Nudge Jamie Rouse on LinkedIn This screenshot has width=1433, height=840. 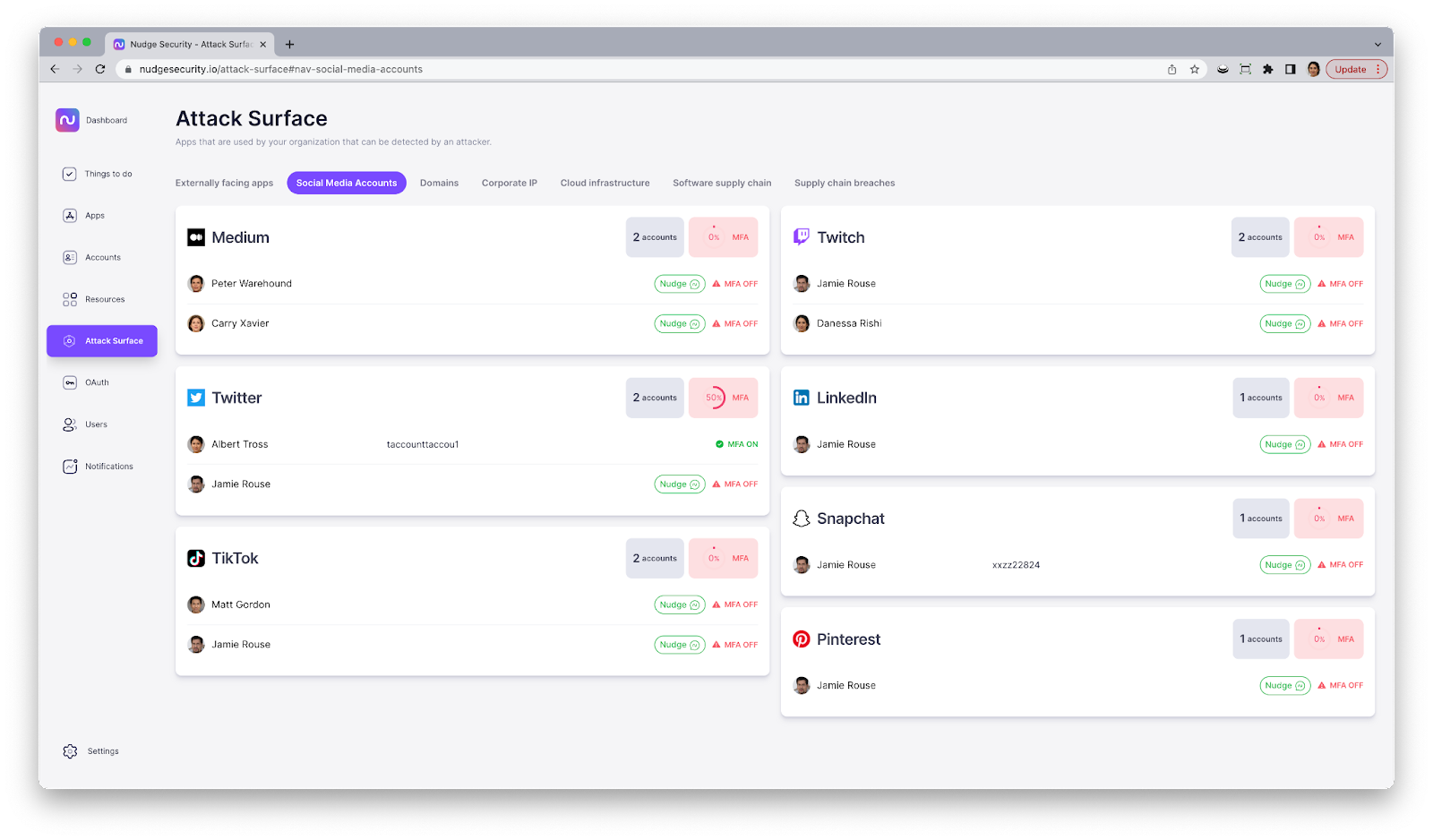(x=1285, y=445)
